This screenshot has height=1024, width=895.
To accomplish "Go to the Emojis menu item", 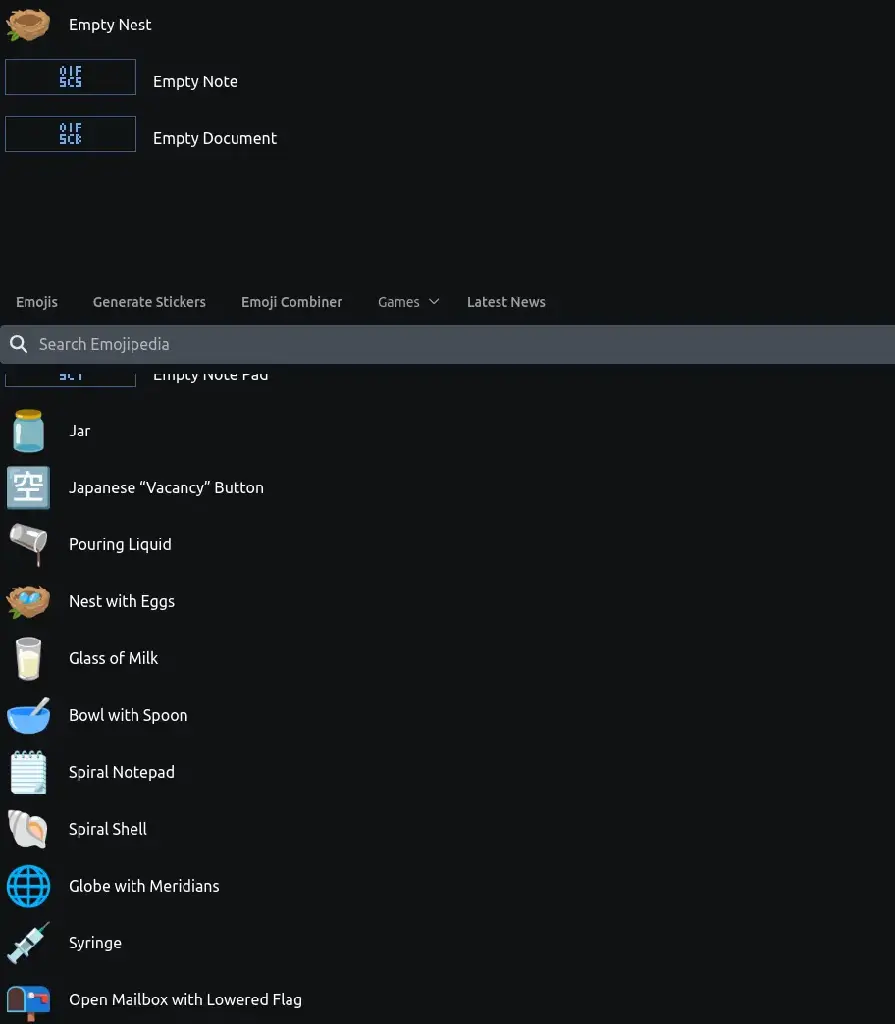I will point(37,302).
